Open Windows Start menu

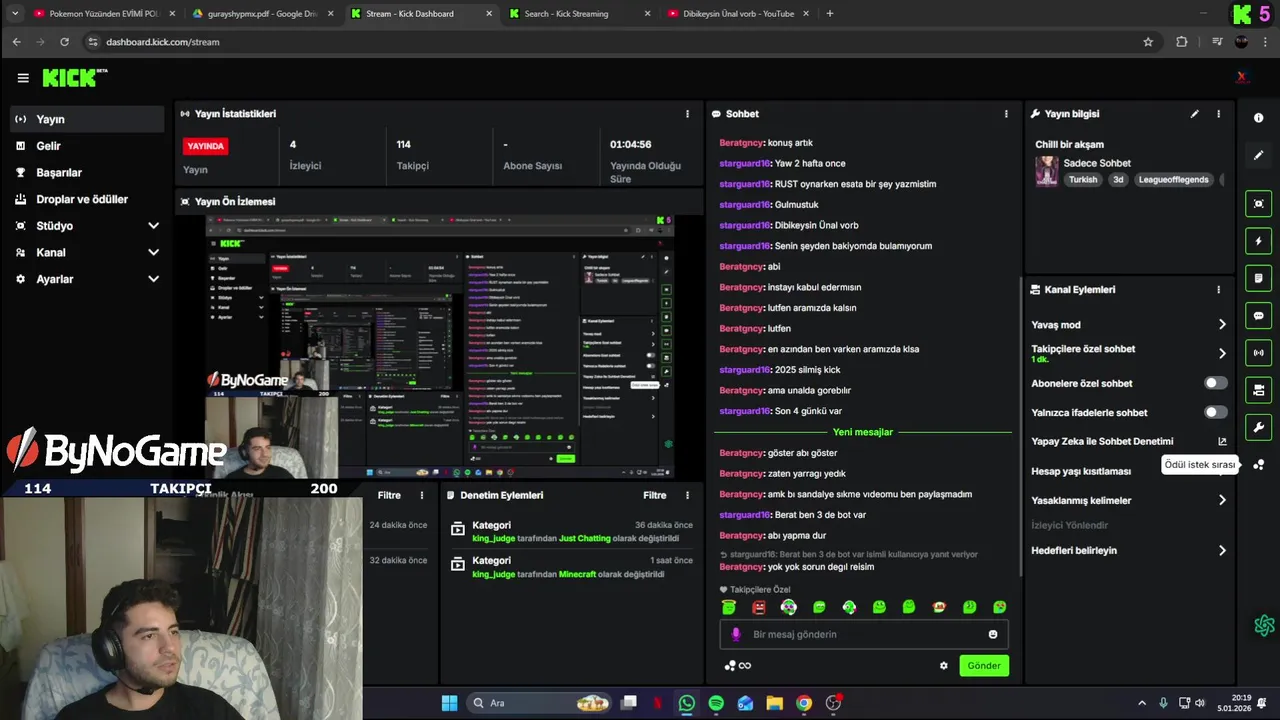tap(449, 703)
